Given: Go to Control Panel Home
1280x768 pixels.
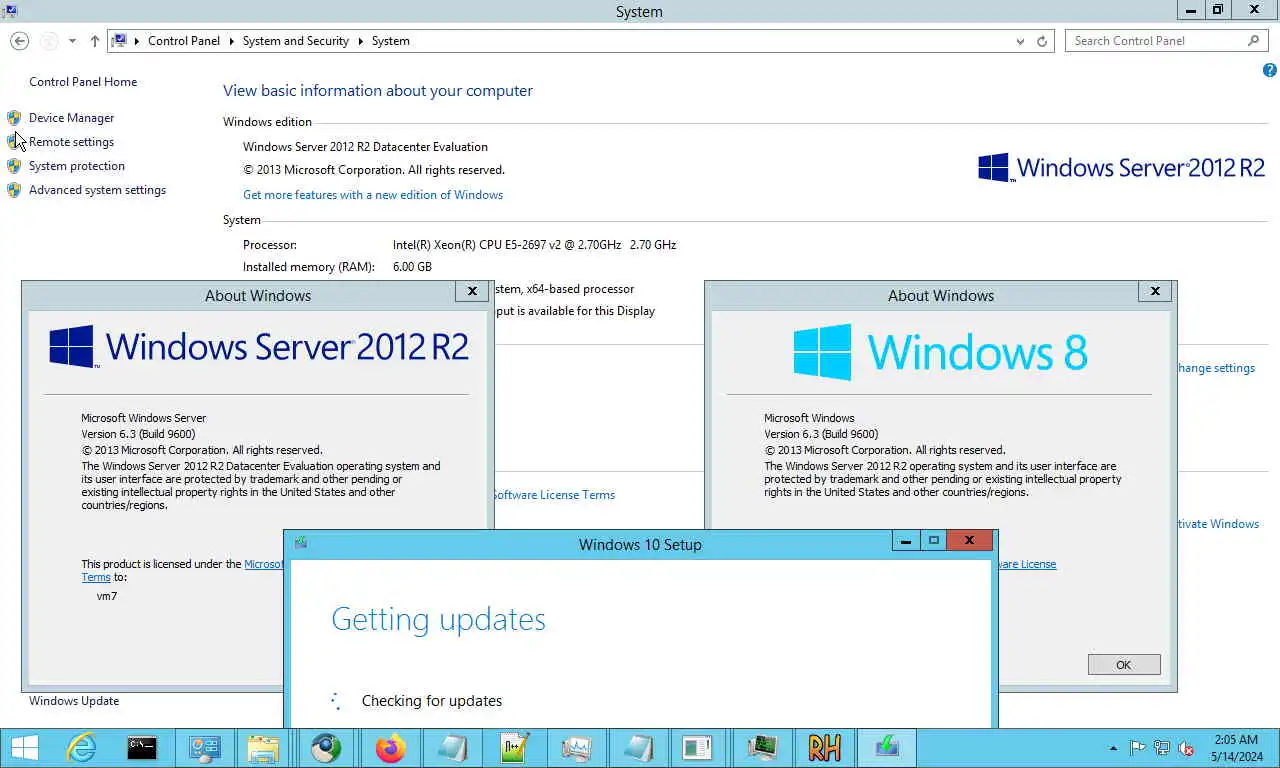Looking at the screenshot, I should pos(83,82).
